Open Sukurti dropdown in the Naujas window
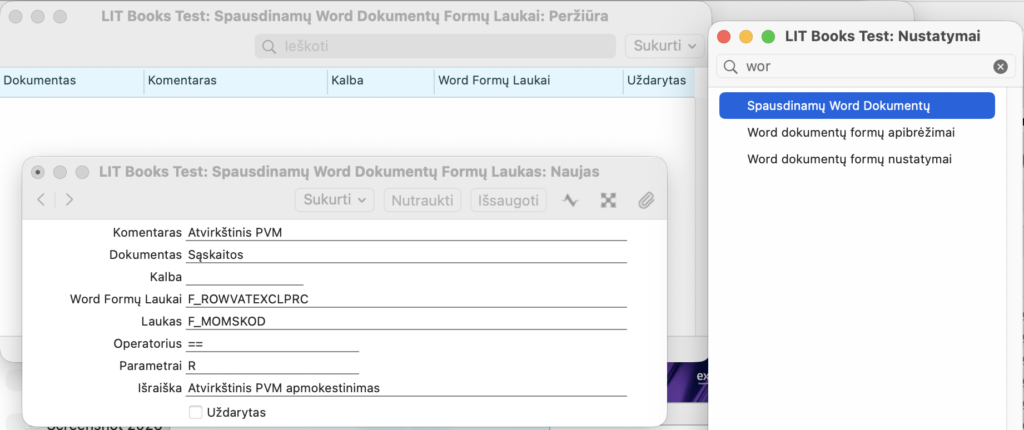The image size is (1024, 430). [334, 200]
